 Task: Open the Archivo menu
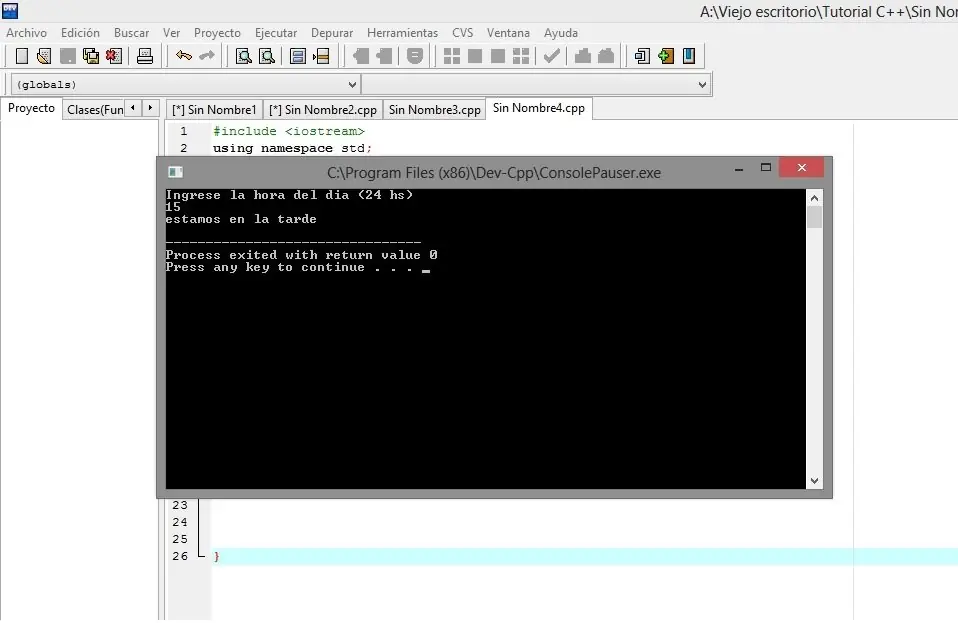click(x=26, y=33)
